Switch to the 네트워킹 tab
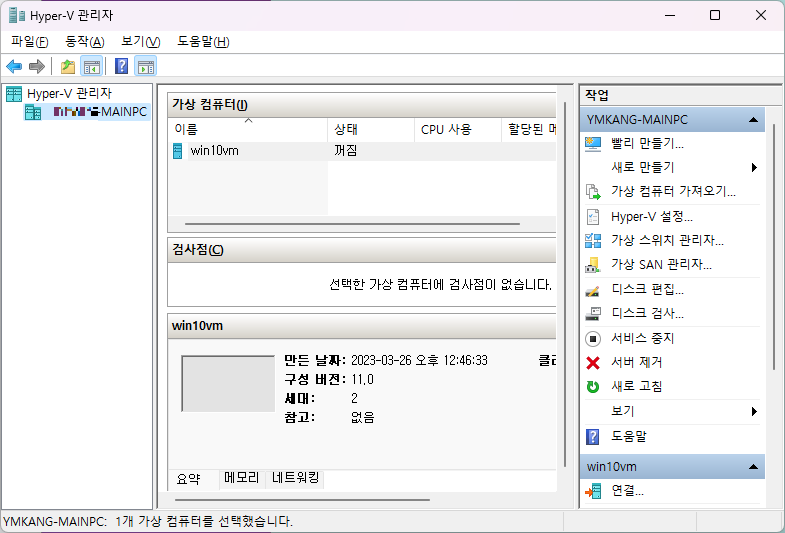 coord(295,478)
